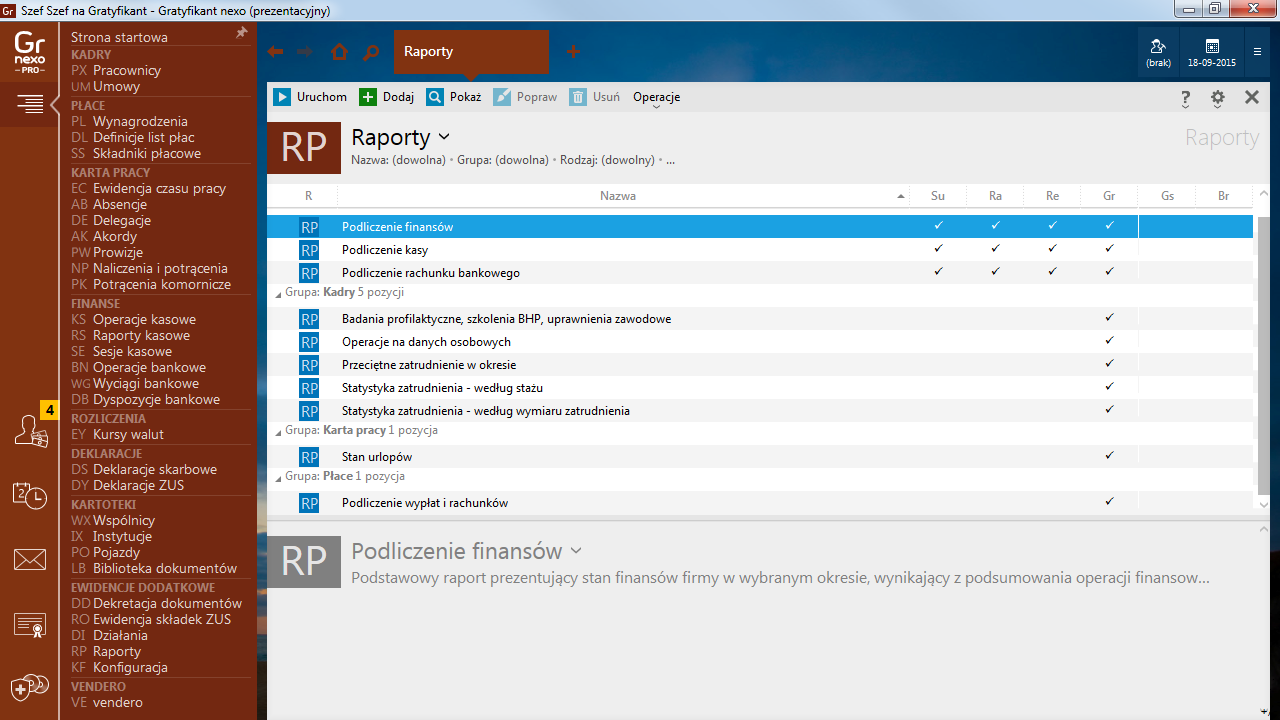Select the Raporty tab at top

coord(429,52)
